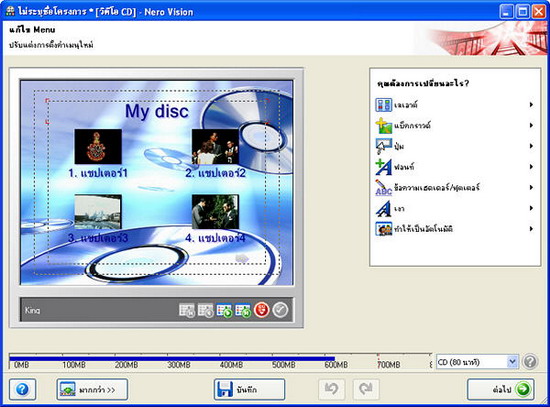Click the blue question mark help button
This screenshot has width=550, height=407.
[22, 389]
